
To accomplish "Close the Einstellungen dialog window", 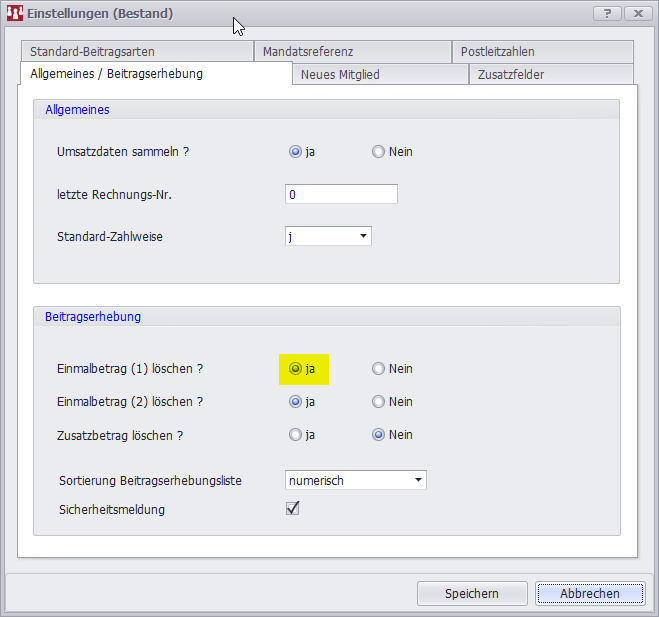I will (635, 13).
